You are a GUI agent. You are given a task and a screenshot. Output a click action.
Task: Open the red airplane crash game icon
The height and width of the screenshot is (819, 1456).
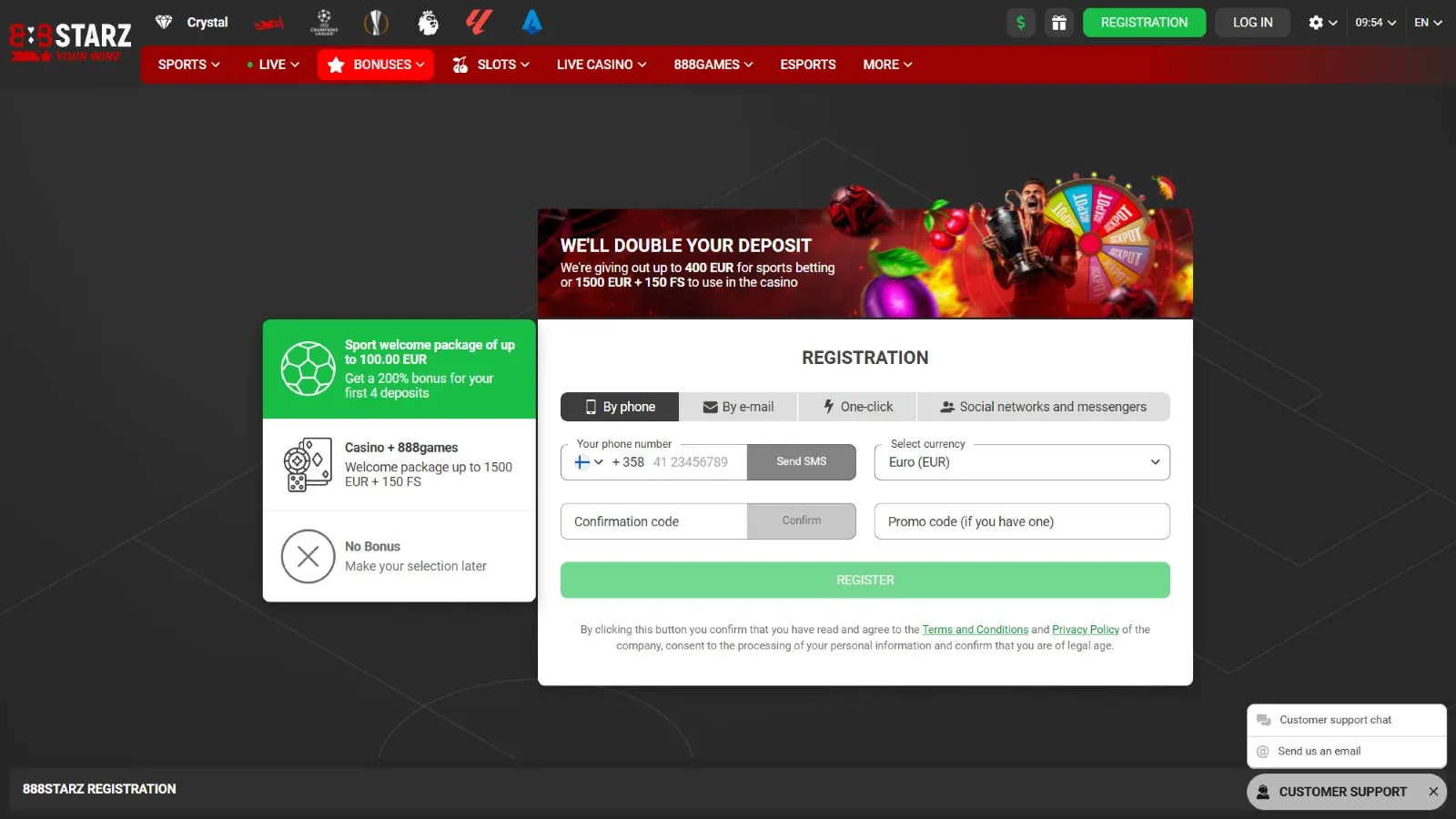269,23
